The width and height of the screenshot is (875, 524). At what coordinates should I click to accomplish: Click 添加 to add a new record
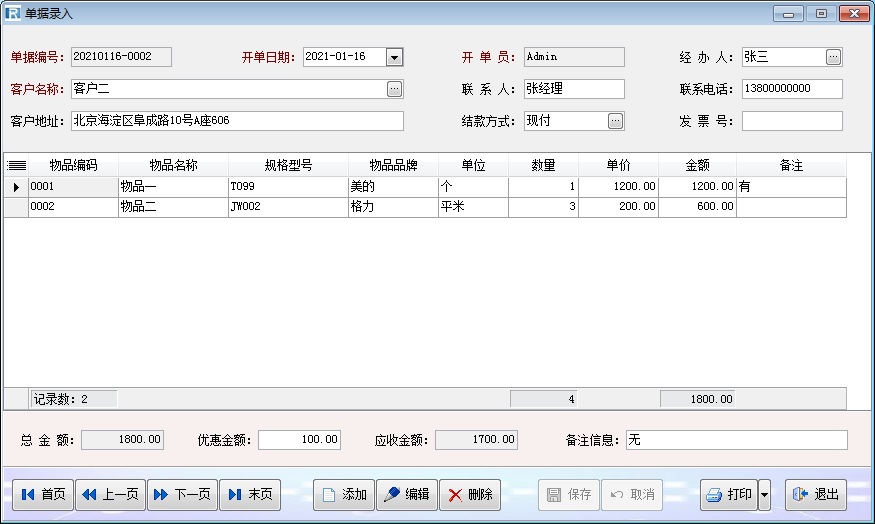[x=344, y=495]
